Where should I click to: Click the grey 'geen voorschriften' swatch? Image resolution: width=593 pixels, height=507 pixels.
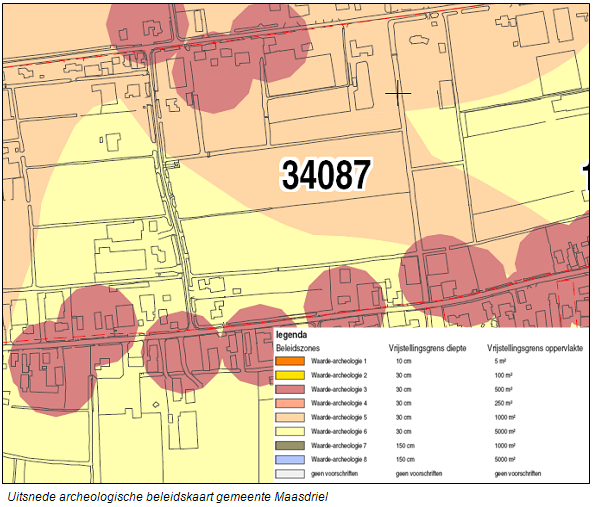point(290,473)
